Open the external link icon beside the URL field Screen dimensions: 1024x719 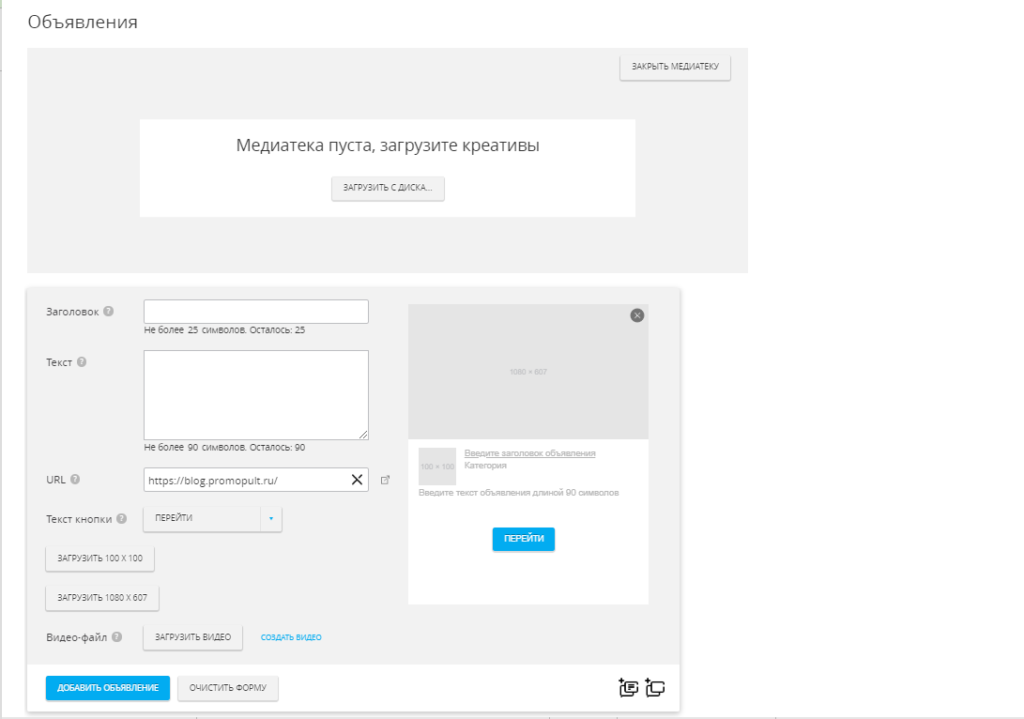pyautogui.click(x=387, y=480)
